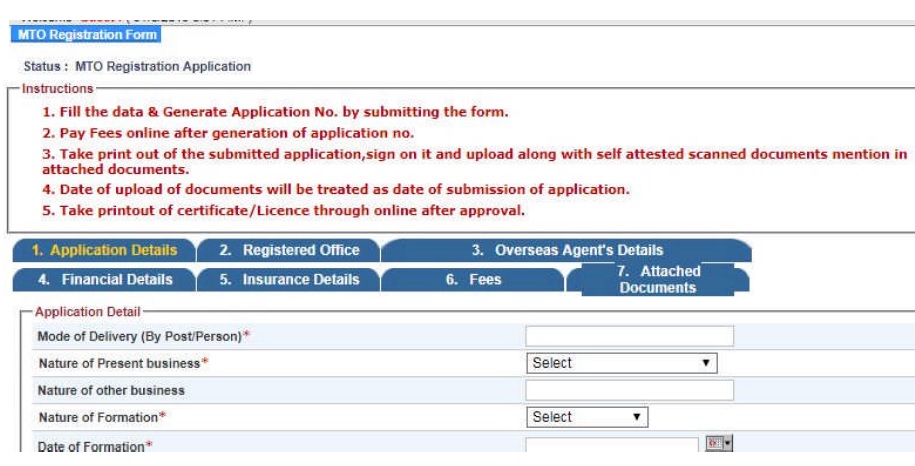Focus the Mode of Delivery input field
The width and height of the screenshot is (915, 466).
coord(630,337)
